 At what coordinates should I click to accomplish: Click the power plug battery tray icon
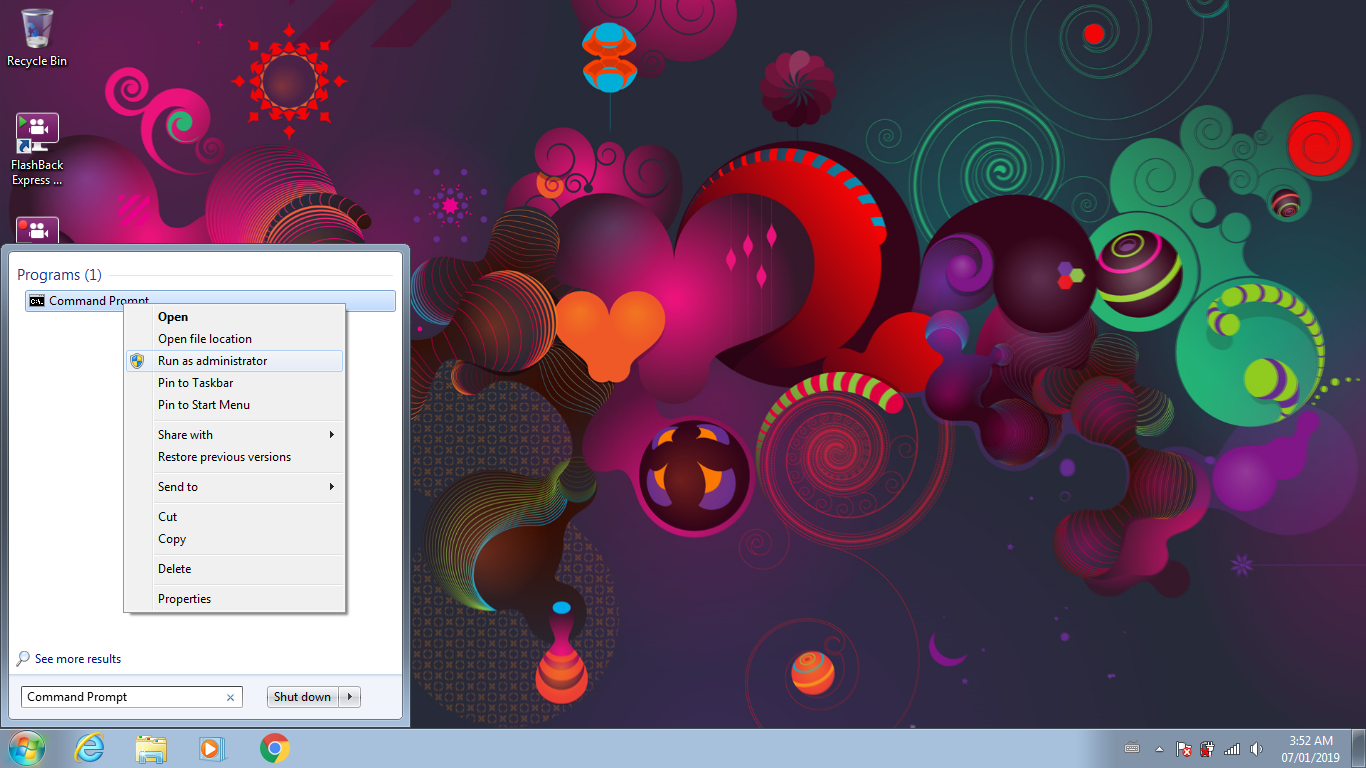coord(1208,748)
